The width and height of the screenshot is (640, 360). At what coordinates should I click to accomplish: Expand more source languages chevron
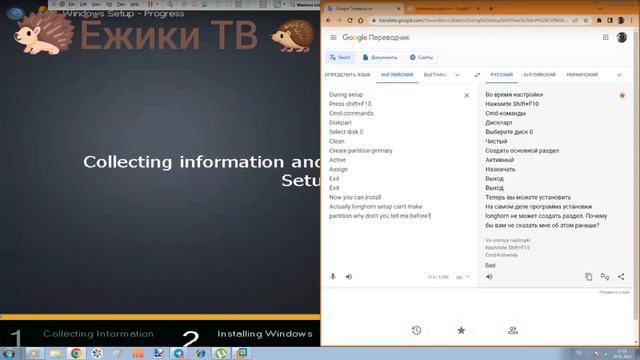pos(457,75)
